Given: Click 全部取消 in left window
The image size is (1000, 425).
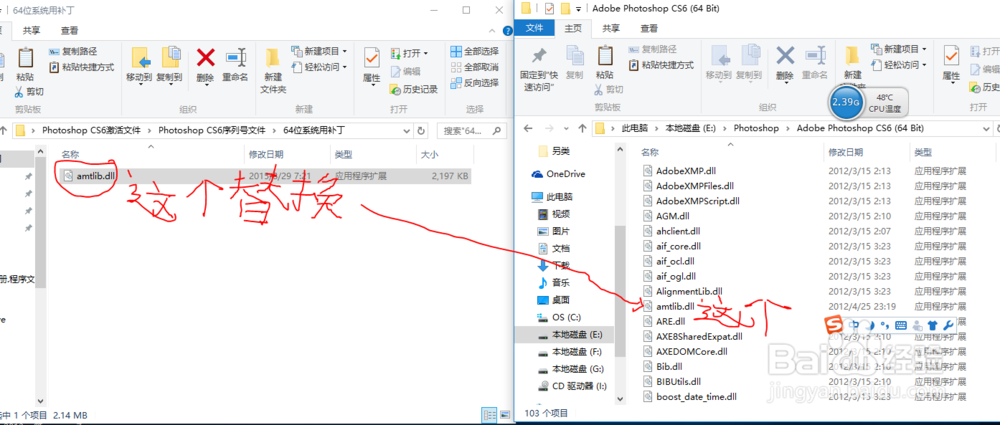Looking at the screenshot, I should click(x=474, y=67).
